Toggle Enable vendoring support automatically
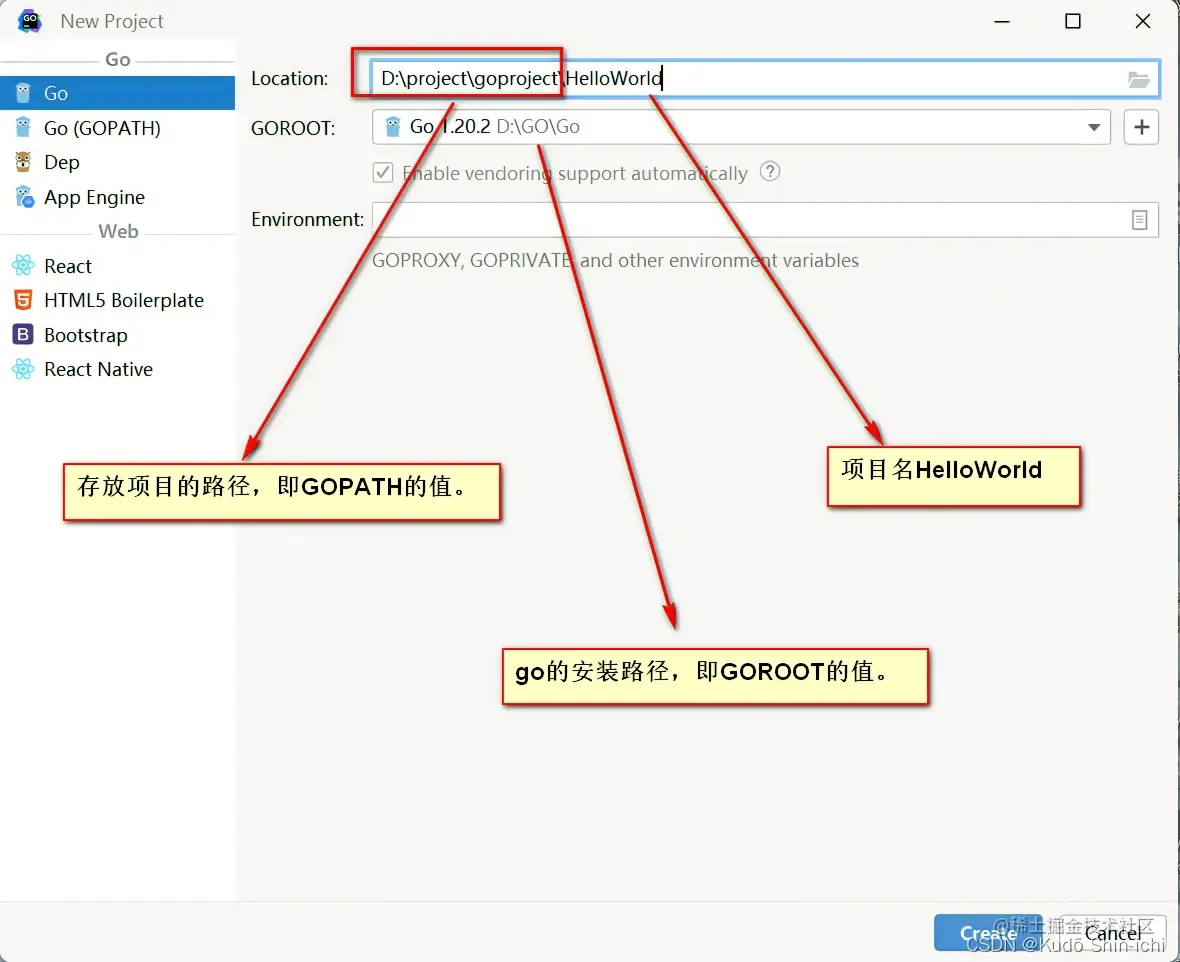The image size is (1180, 962). click(x=383, y=173)
